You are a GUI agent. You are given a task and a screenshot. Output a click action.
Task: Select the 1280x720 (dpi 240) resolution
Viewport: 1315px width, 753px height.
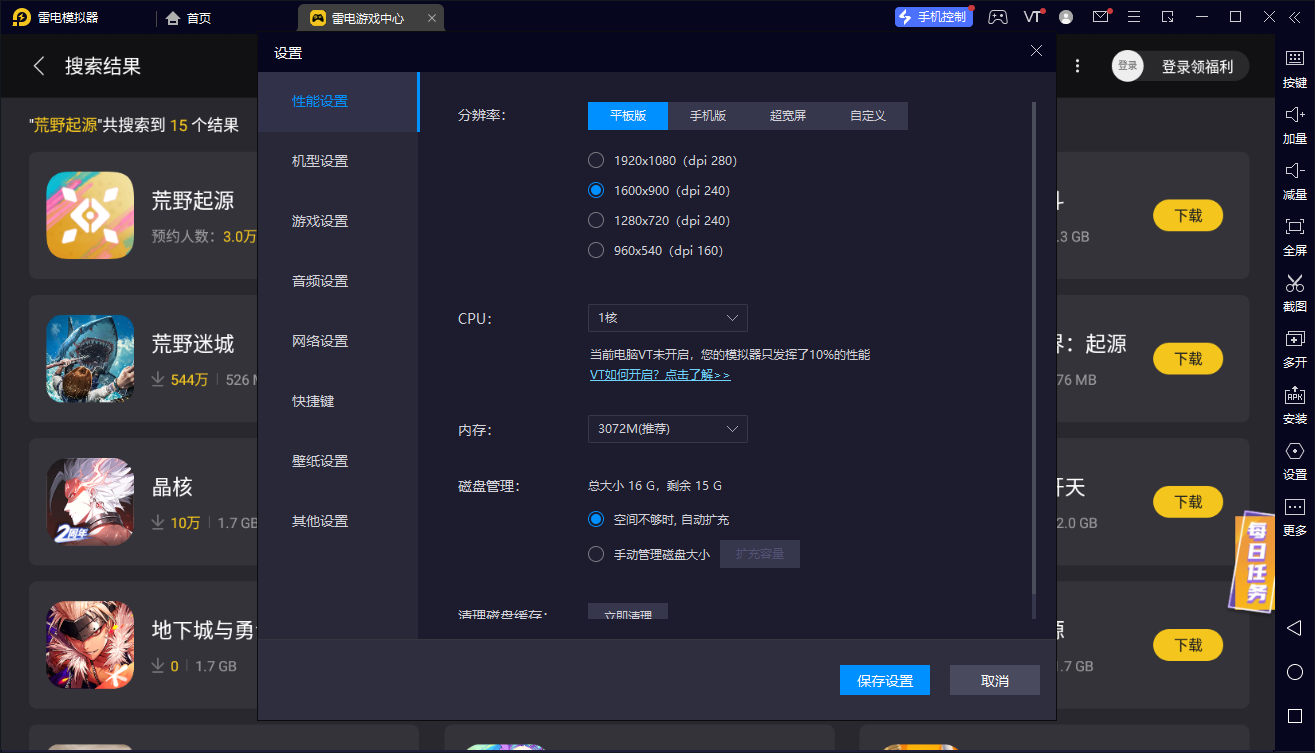coord(596,220)
